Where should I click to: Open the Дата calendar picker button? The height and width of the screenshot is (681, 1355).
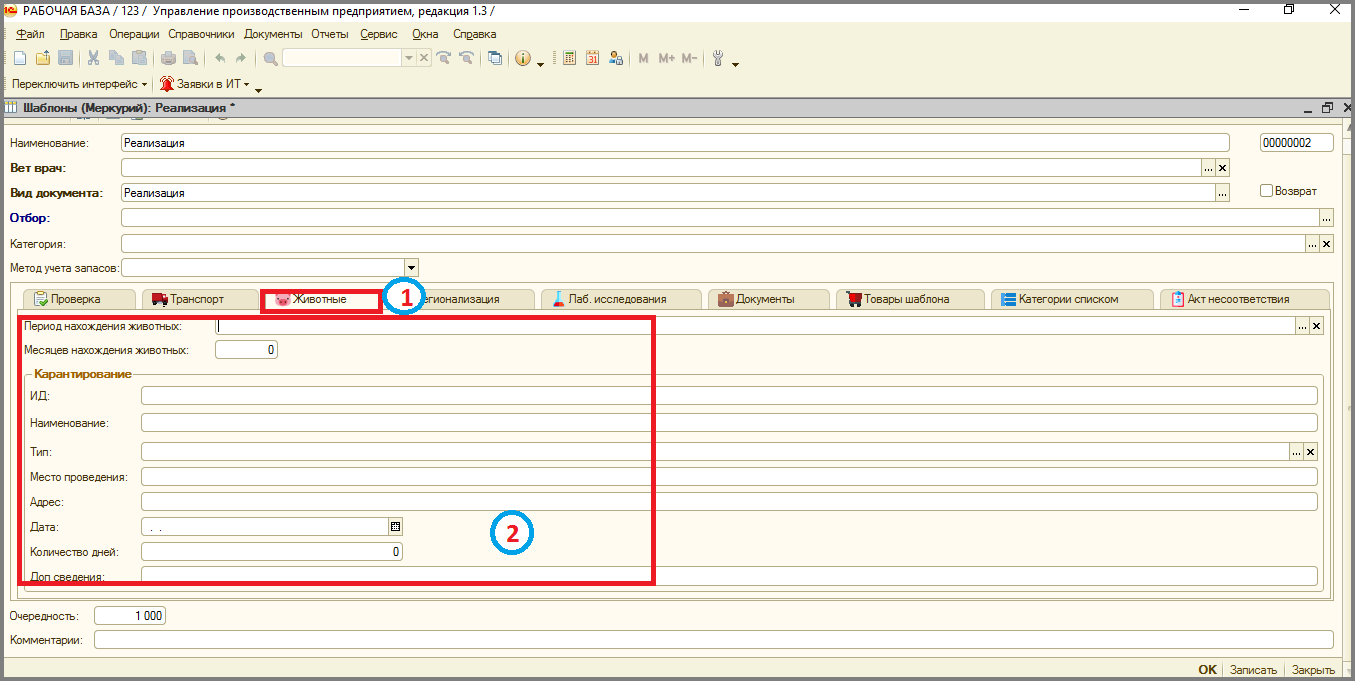coord(395,526)
